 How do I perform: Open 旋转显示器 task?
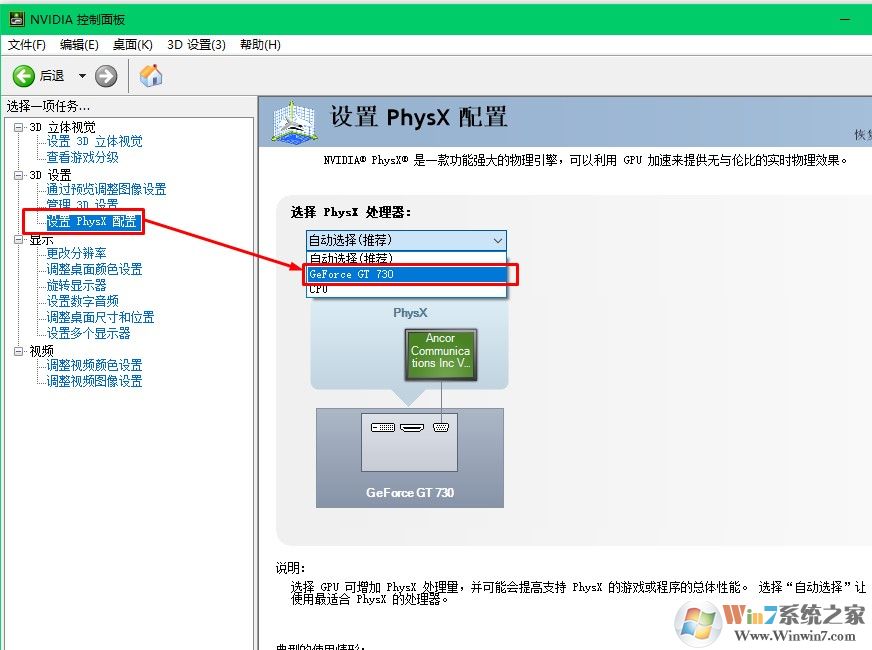tap(76, 285)
